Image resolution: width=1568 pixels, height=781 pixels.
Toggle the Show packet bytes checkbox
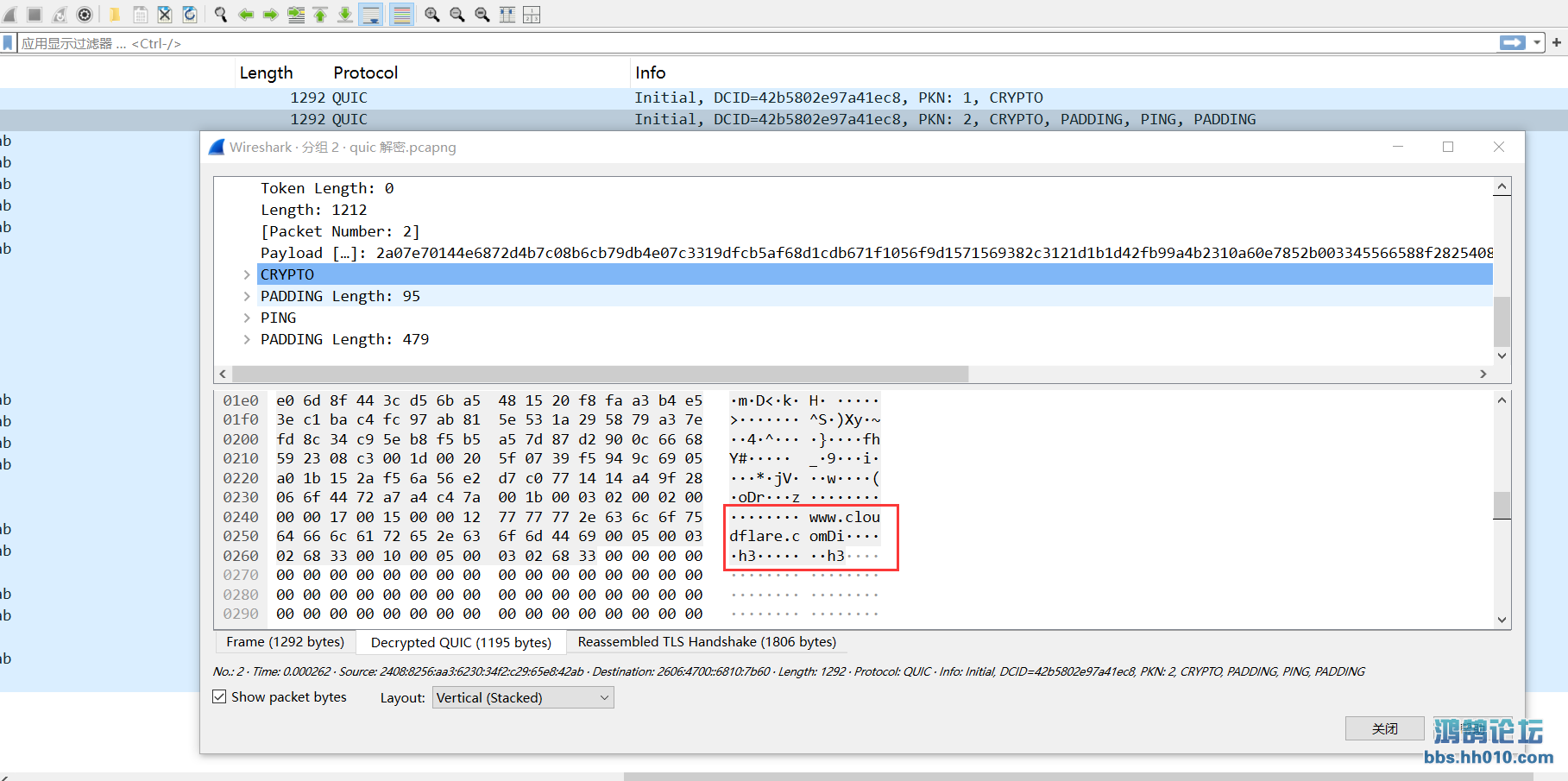pos(219,696)
